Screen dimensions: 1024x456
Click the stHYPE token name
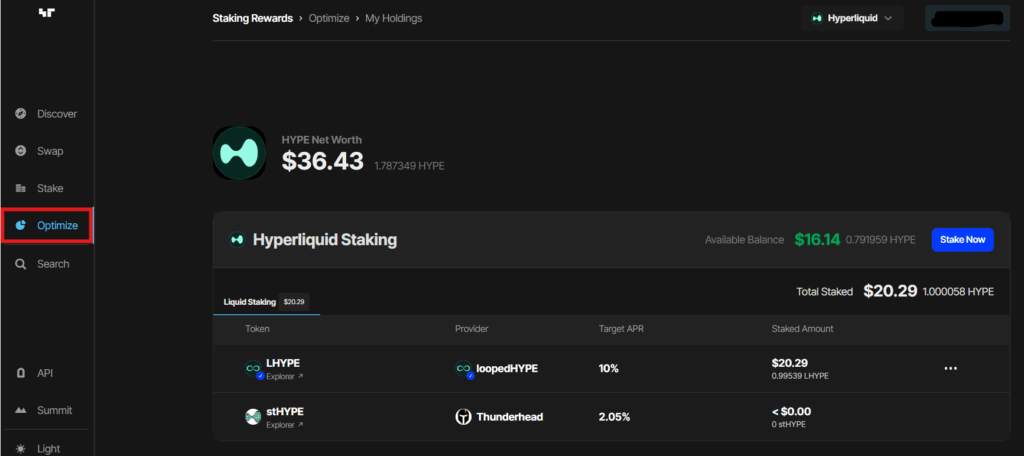[285, 411]
